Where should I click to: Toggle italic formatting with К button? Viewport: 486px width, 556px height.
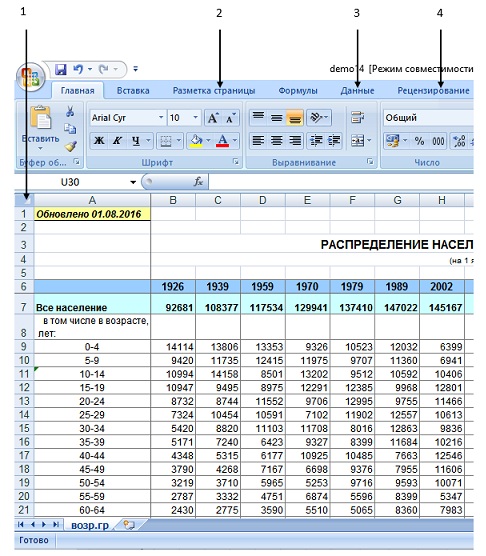tap(117, 141)
